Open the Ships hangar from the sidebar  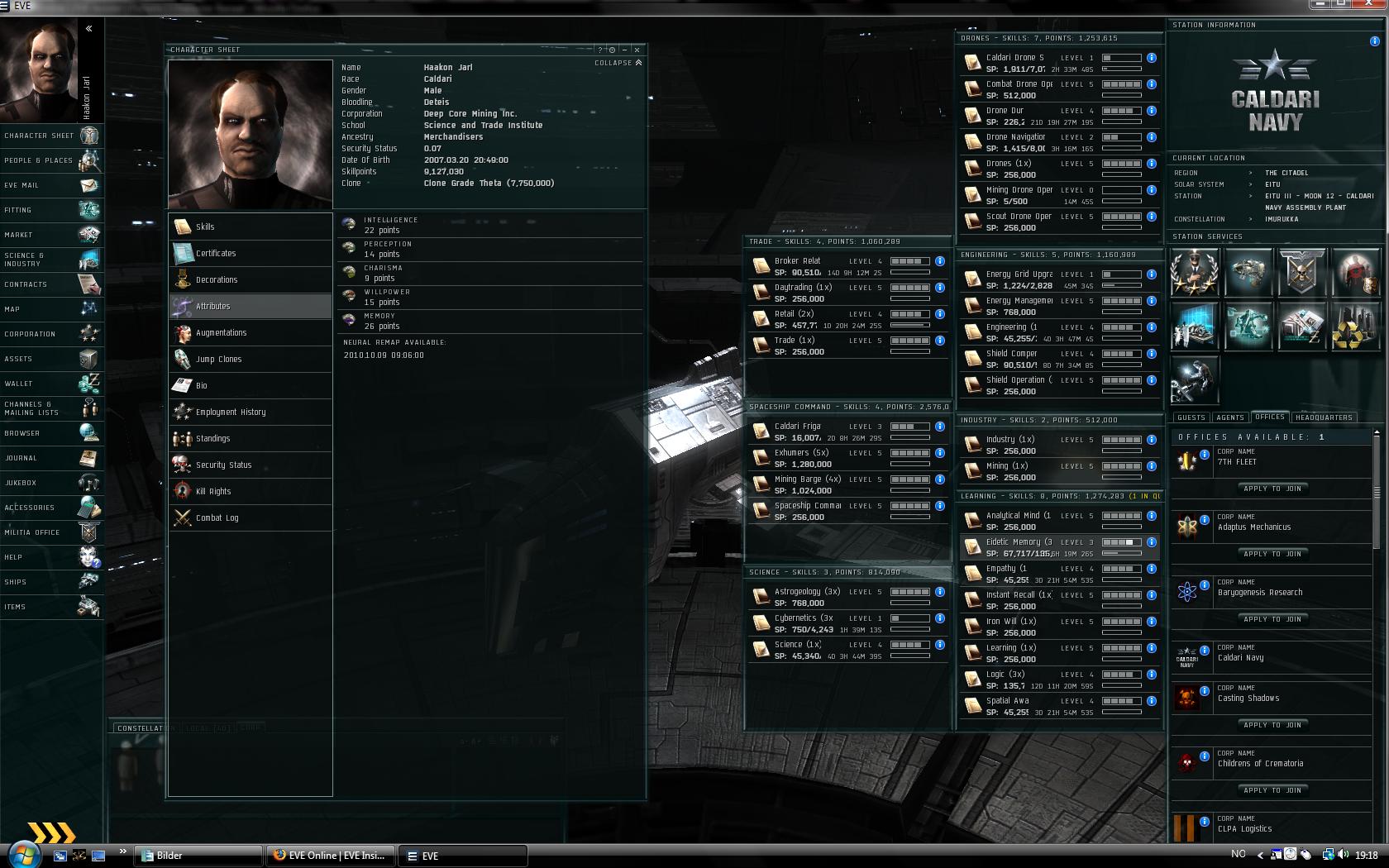click(x=51, y=582)
